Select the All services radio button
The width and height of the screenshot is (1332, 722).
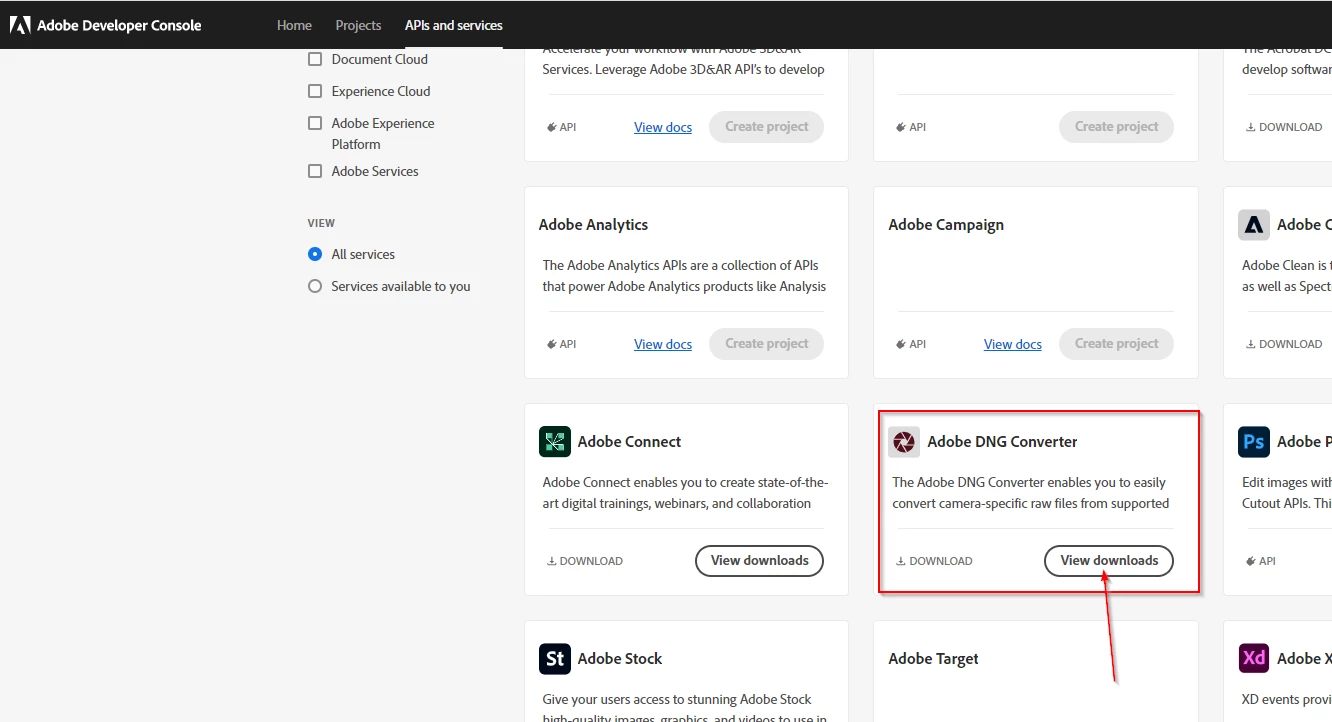315,254
